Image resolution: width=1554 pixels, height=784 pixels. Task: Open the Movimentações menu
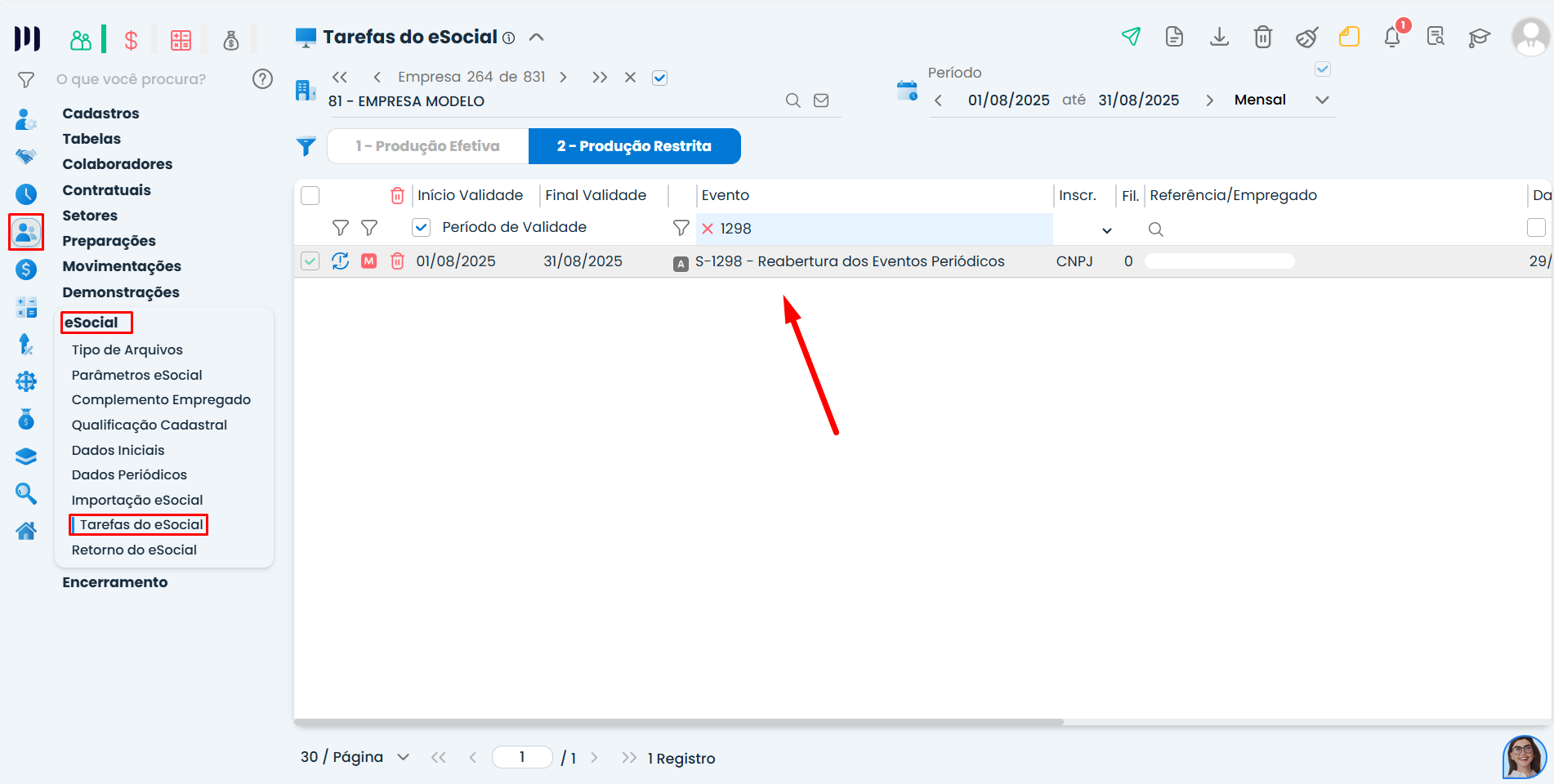(x=122, y=266)
